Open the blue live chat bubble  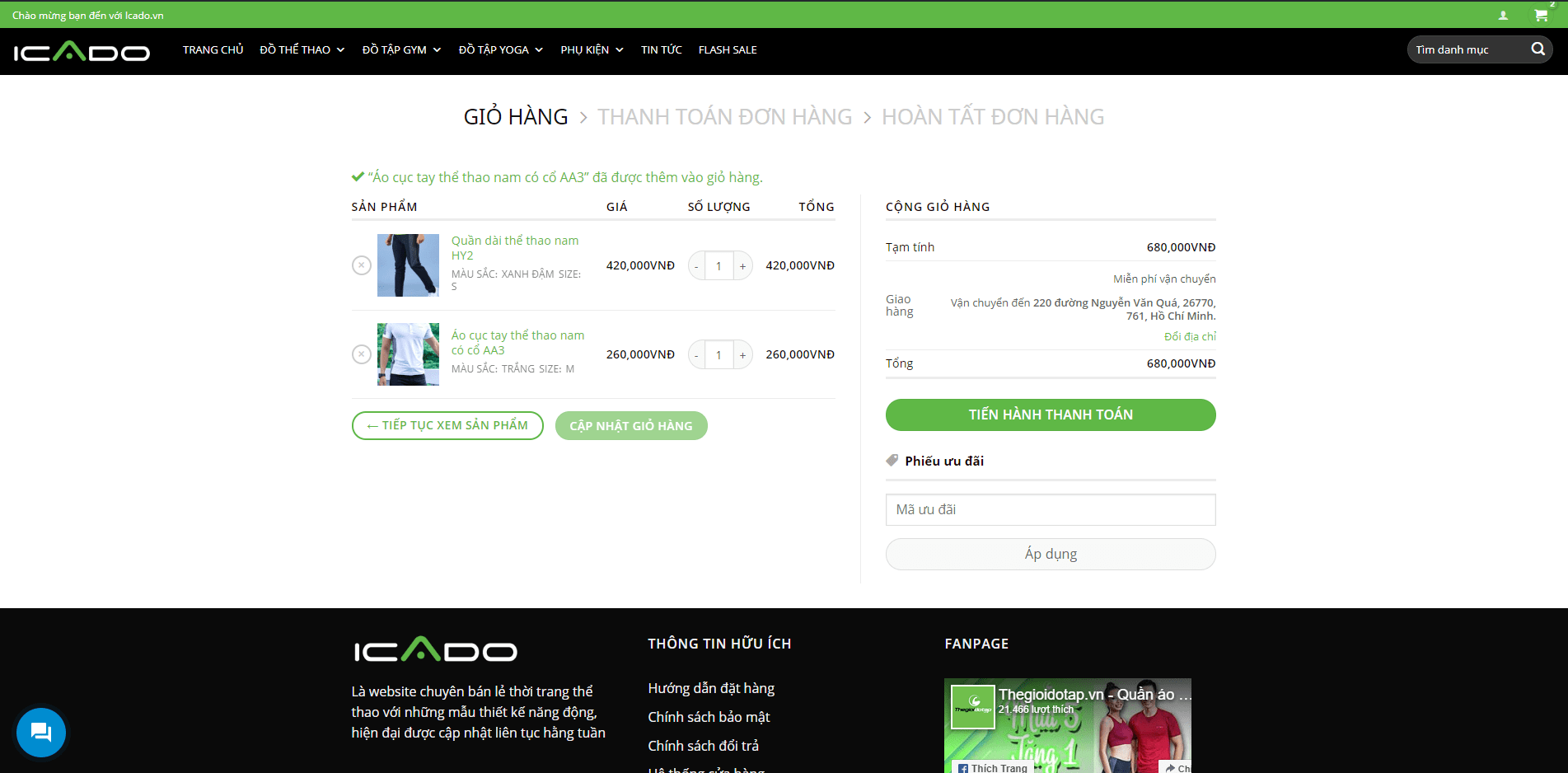(41, 732)
